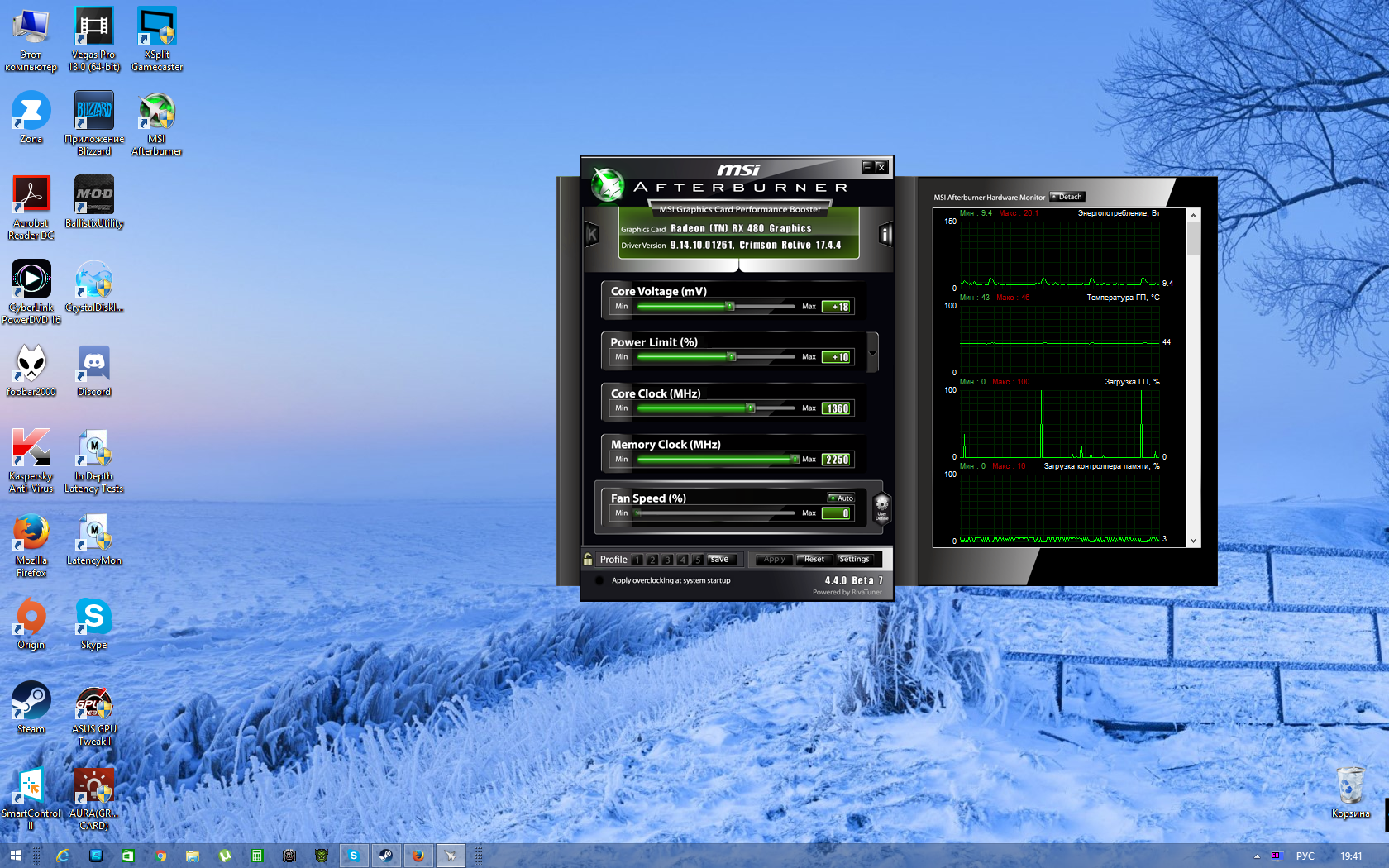This screenshot has width=1389, height=868.
Task: Click the Power Limit value field
Action: coord(836,357)
